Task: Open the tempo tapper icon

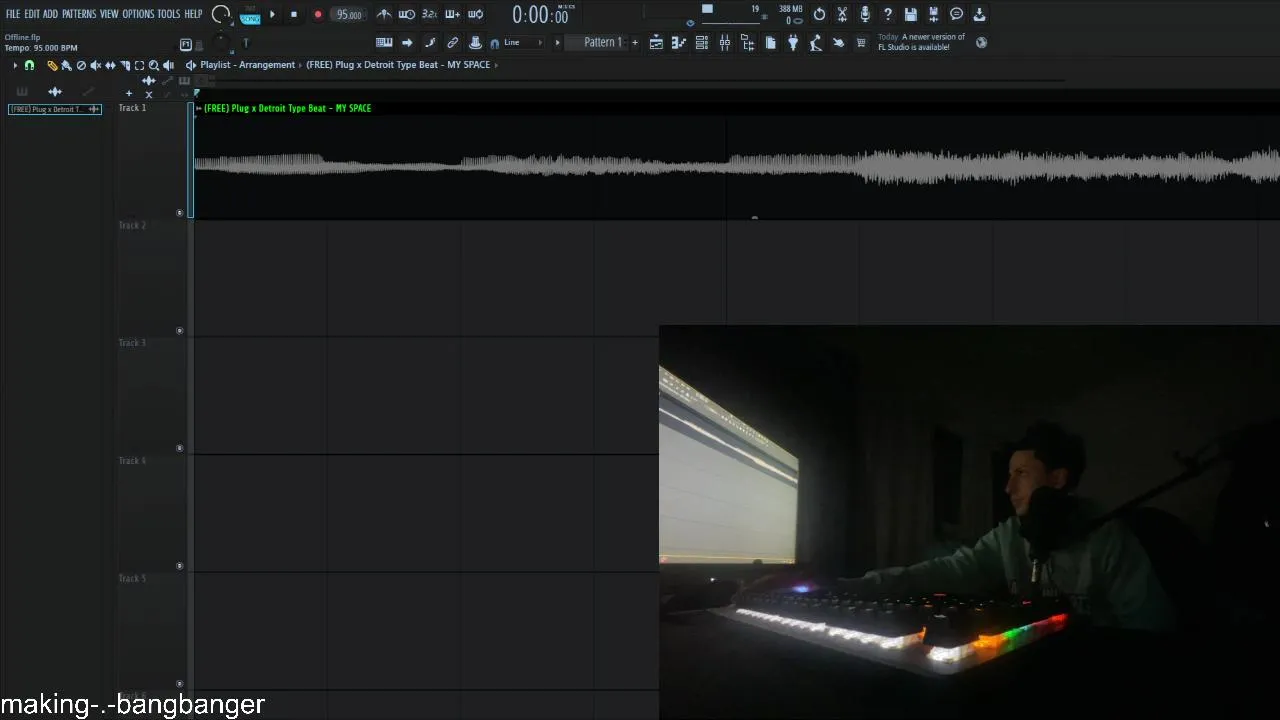Action: click(x=816, y=42)
